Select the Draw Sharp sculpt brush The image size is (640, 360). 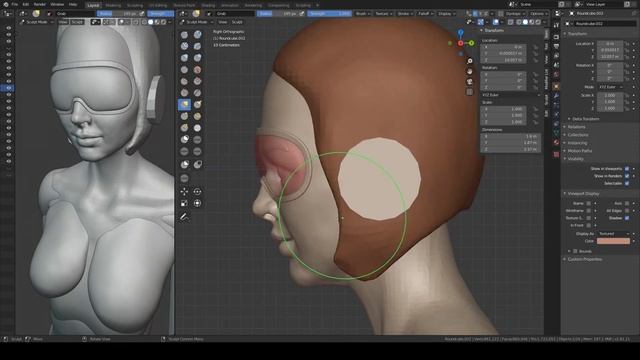(x=198, y=35)
